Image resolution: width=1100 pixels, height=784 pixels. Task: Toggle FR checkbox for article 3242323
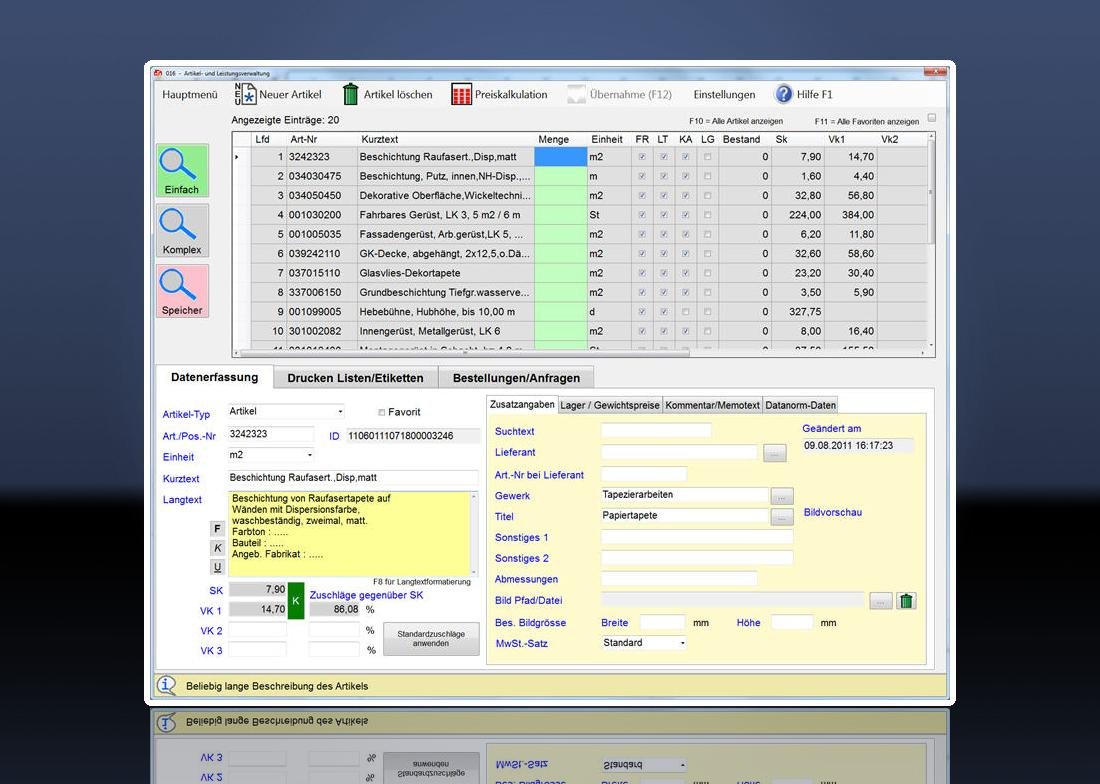[x=641, y=157]
